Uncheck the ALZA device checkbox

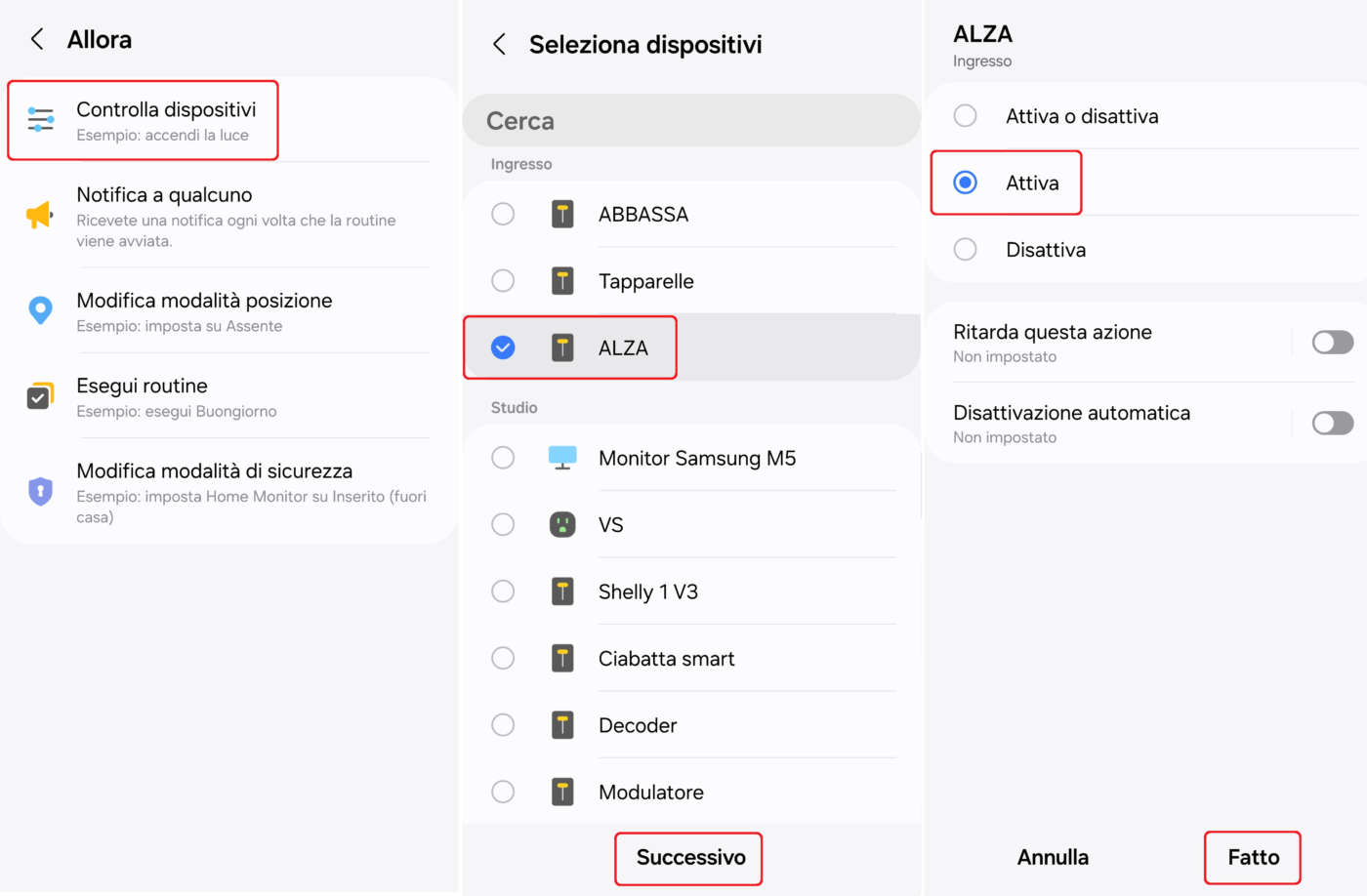pyautogui.click(x=503, y=347)
